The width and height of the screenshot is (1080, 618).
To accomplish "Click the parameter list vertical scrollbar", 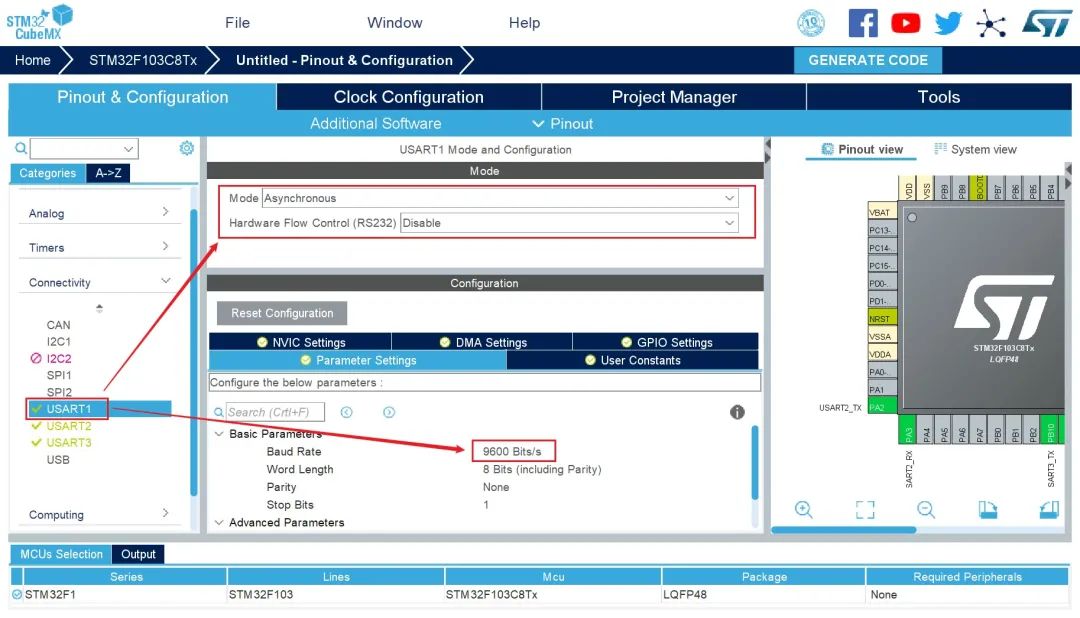I will pyautogui.click(x=755, y=462).
